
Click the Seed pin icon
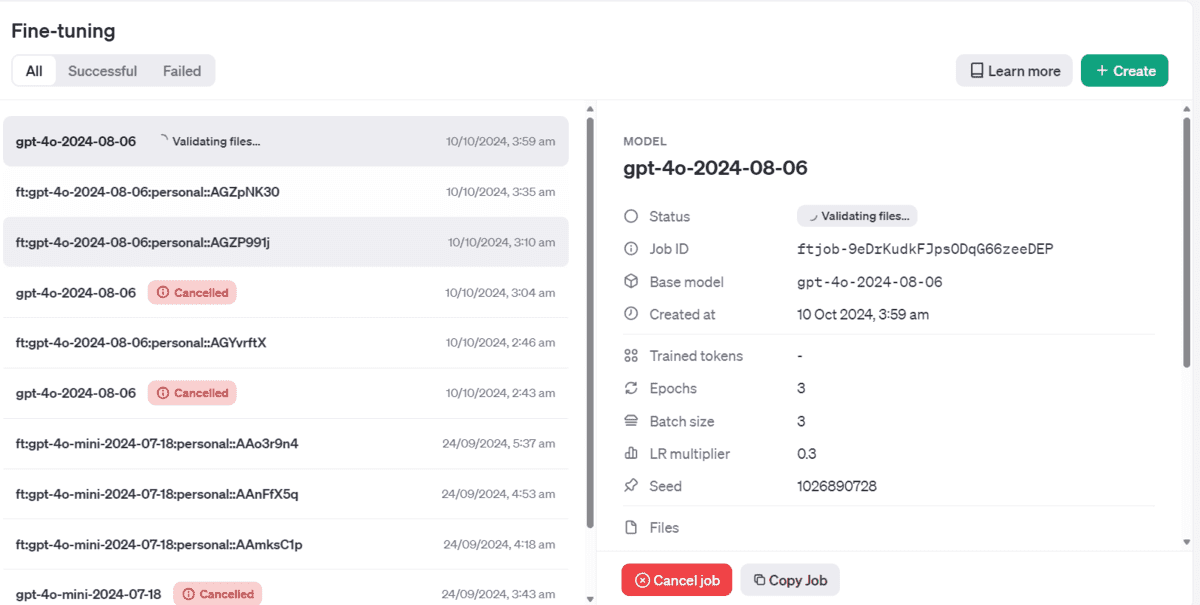[630, 486]
